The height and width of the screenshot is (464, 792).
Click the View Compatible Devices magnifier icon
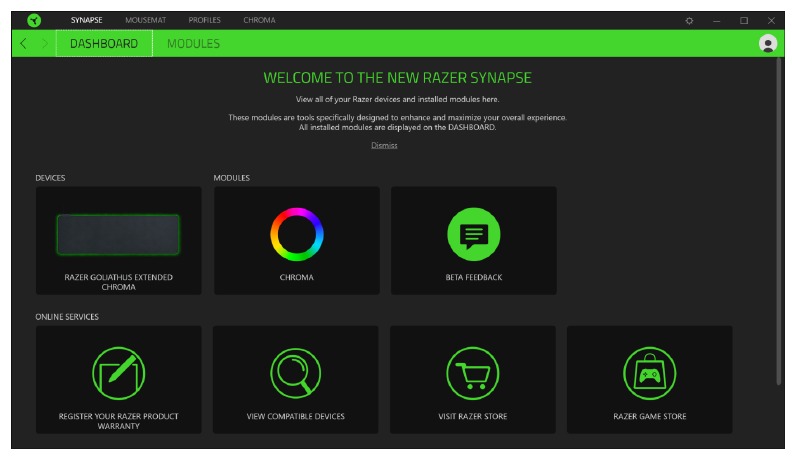tap(295, 373)
